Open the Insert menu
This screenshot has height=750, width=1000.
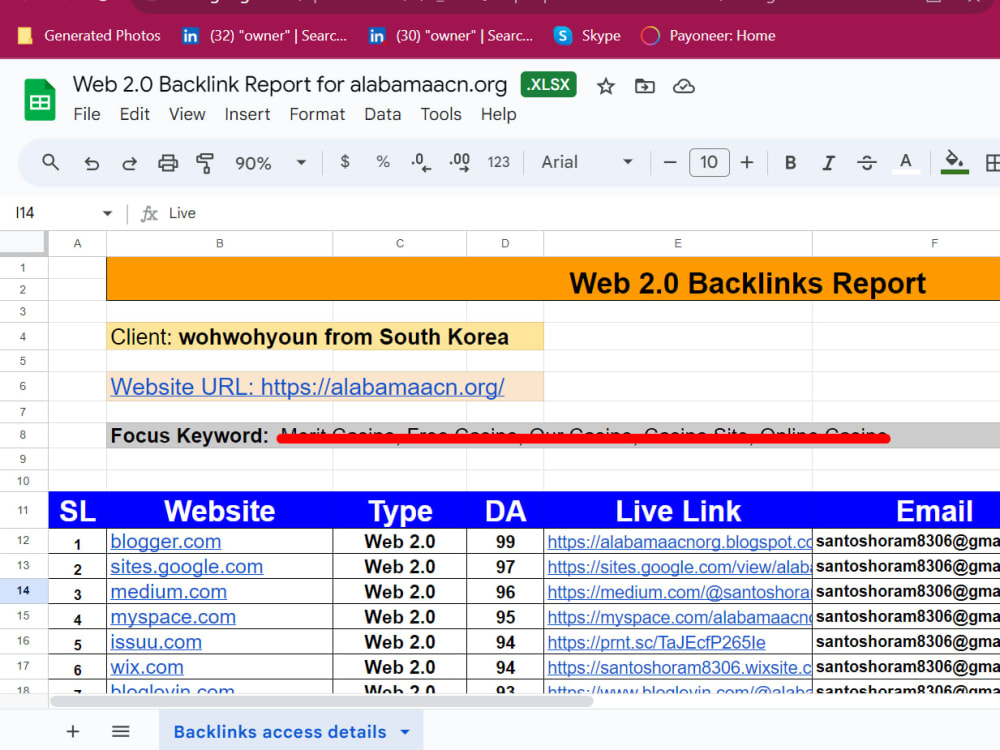point(247,114)
